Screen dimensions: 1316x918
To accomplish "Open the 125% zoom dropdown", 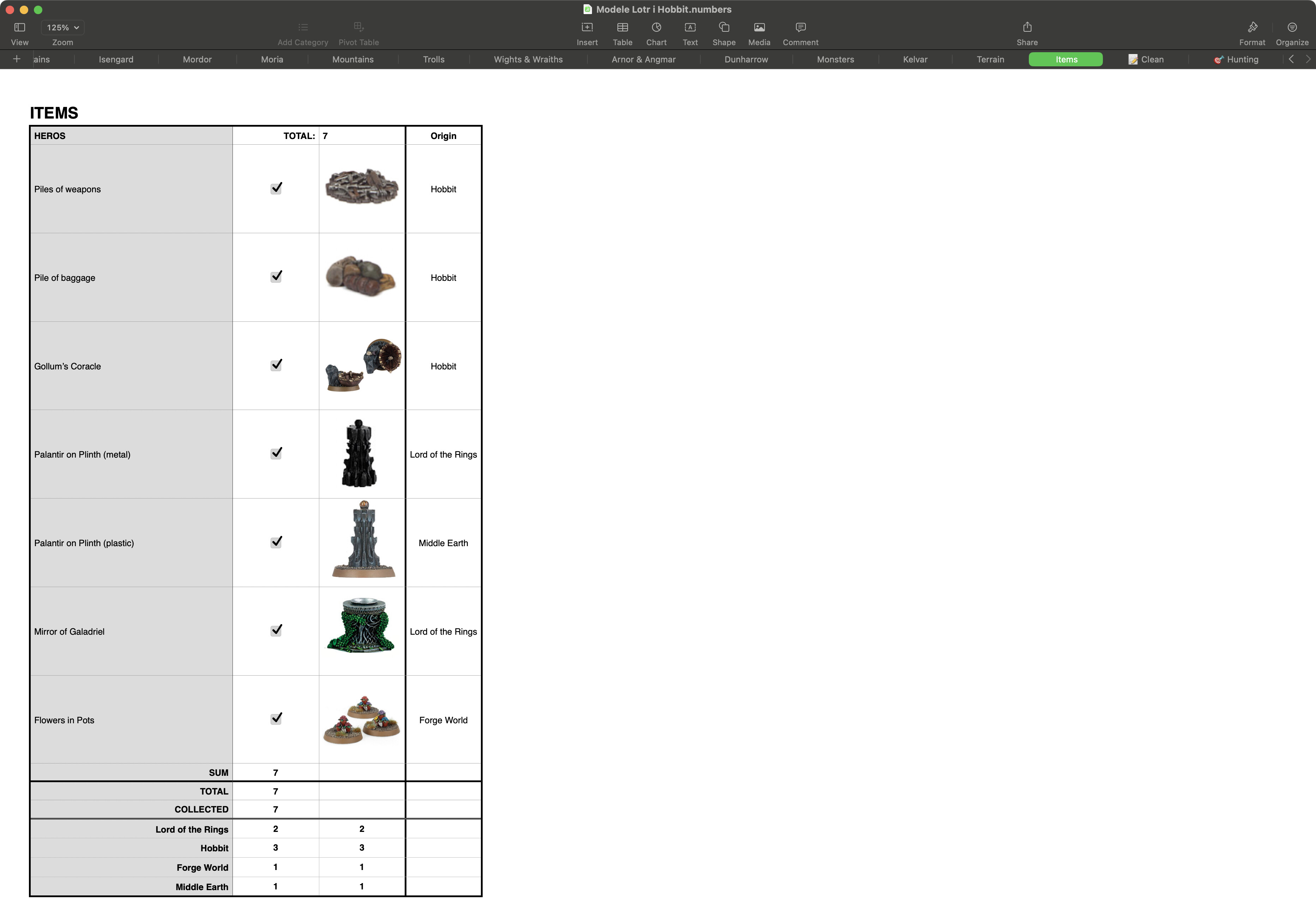I will pos(62,28).
